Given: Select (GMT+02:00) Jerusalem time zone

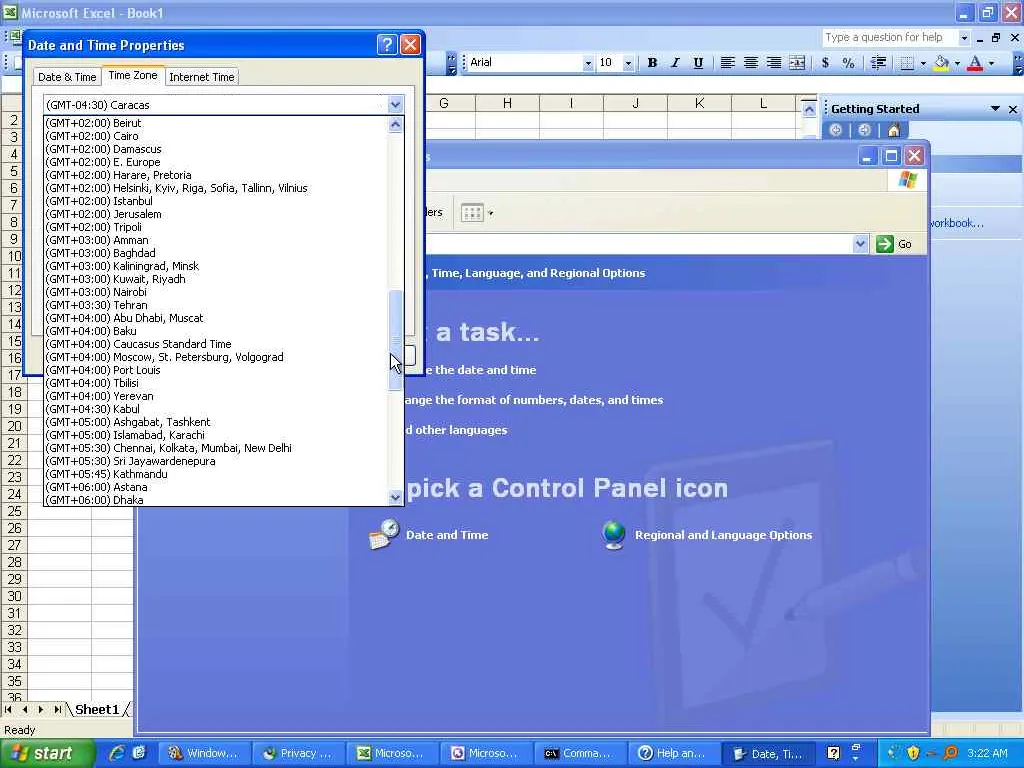Looking at the screenshot, I should coord(216,214).
